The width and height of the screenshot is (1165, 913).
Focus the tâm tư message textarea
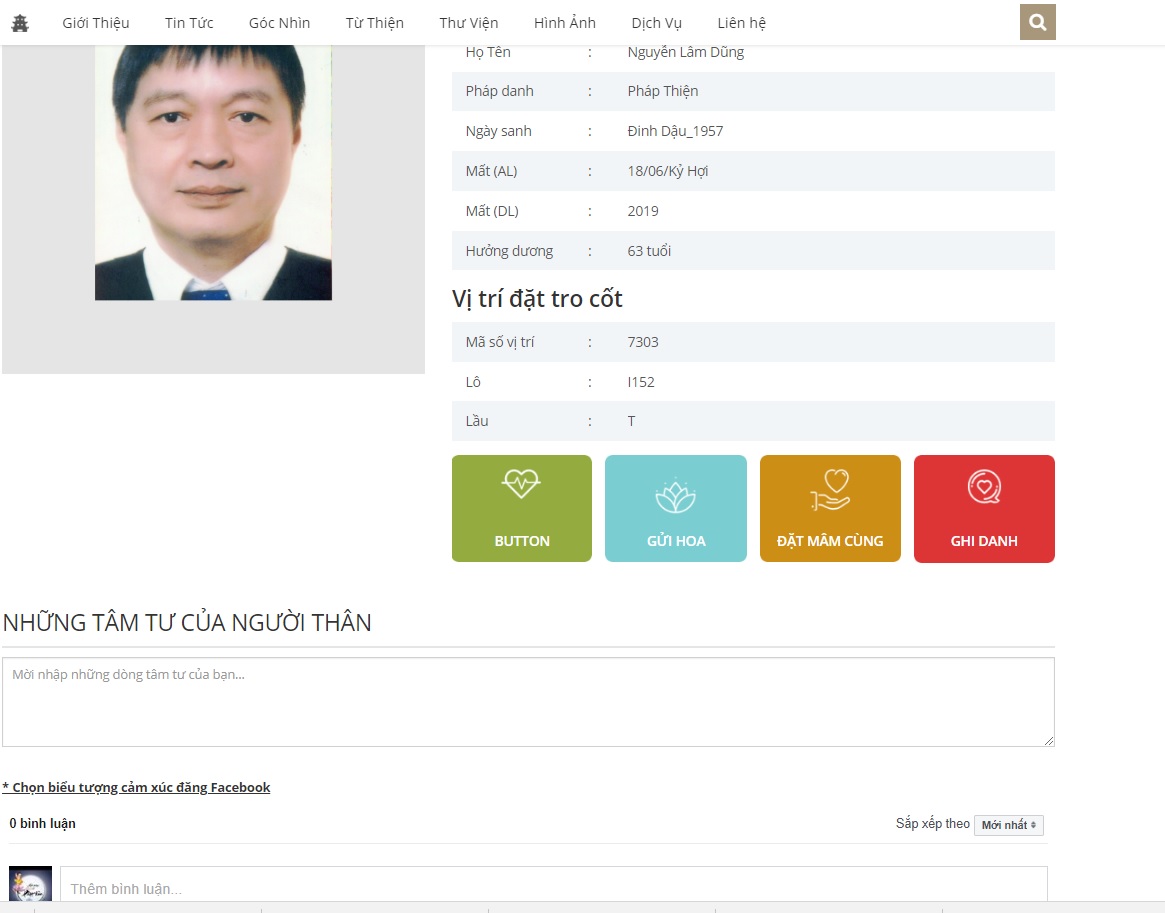pos(528,701)
